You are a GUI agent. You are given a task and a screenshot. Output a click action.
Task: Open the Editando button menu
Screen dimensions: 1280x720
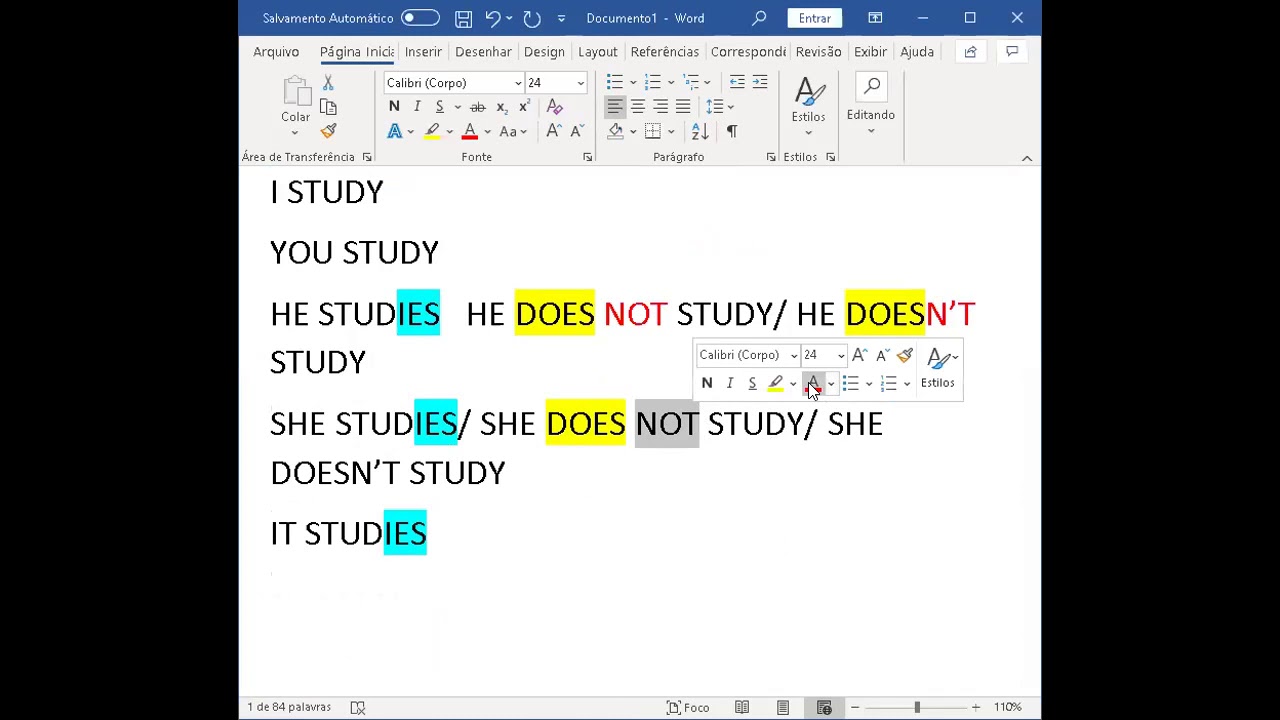pyautogui.click(x=871, y=105)
